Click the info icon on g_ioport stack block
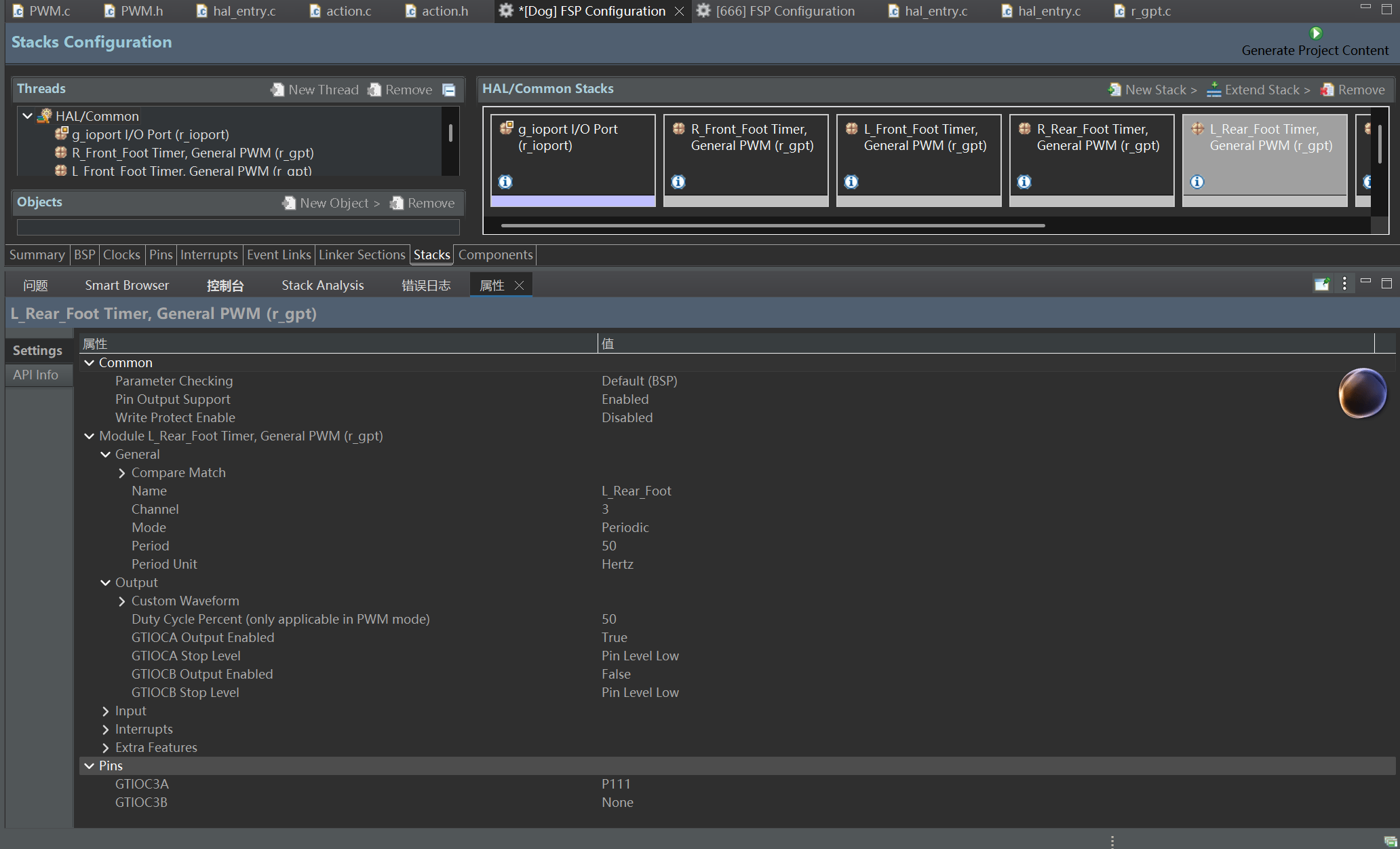The image size is (1400, 849). (x=505, y=182)
